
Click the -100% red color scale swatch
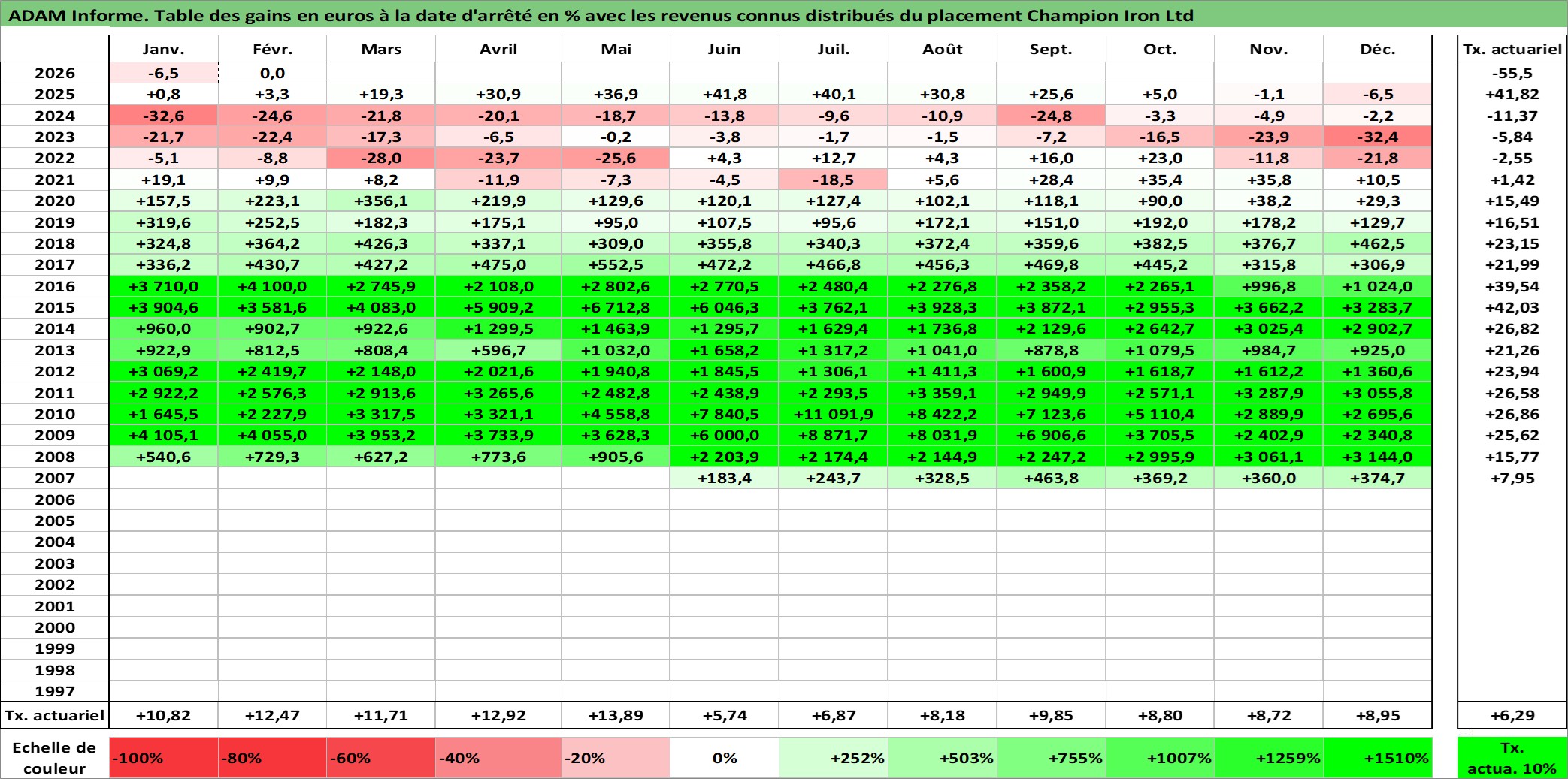(163, 758)
